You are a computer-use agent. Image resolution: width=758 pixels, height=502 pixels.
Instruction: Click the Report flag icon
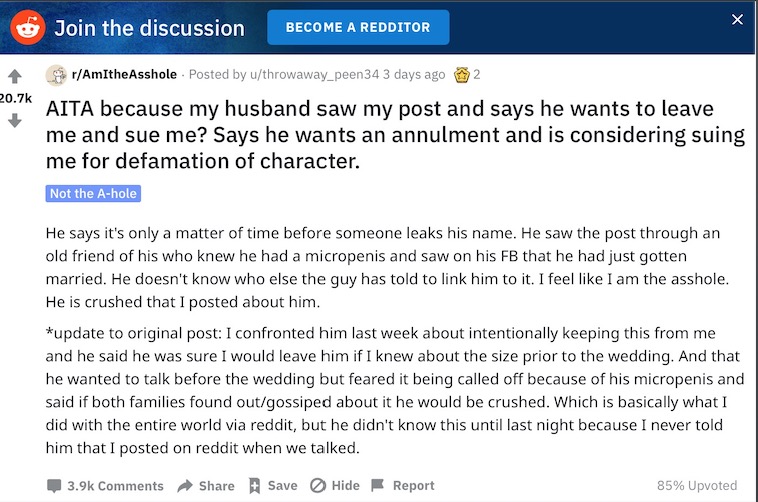click(x=378, y=485)
